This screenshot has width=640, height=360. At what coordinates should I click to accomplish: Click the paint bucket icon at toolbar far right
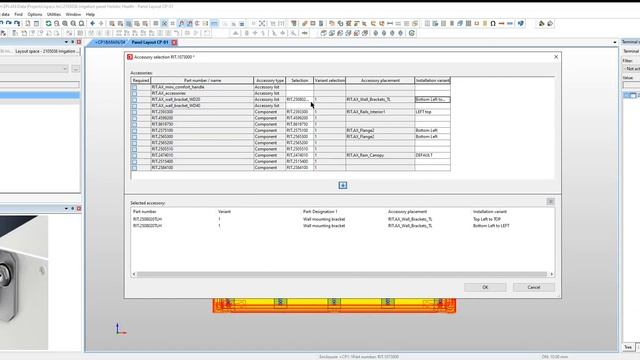point(550,24)
